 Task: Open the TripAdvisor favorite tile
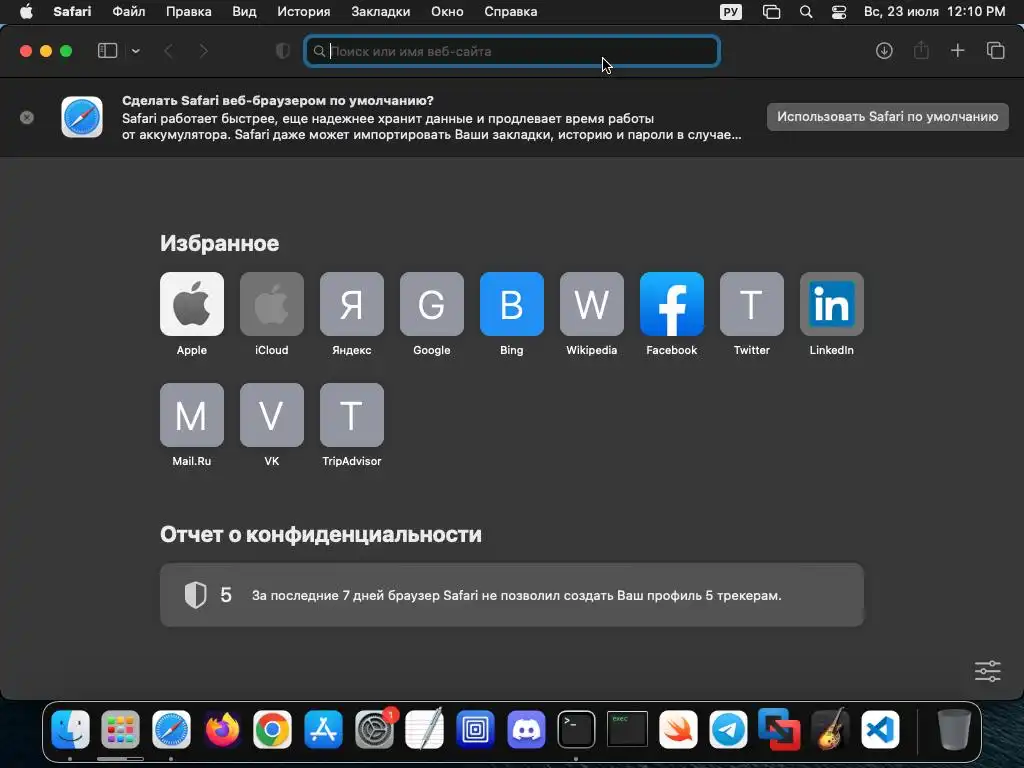[x=351, y=415]
